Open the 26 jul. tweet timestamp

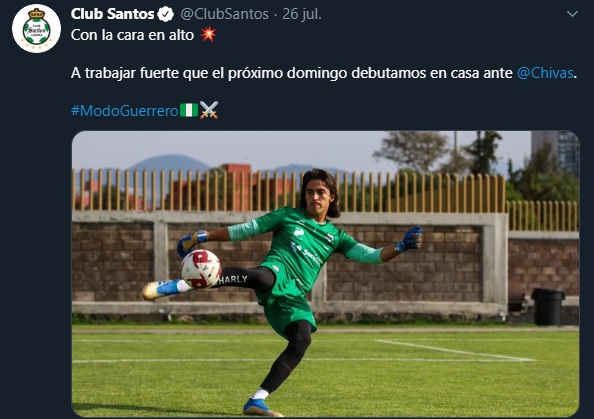coord(302,14)
